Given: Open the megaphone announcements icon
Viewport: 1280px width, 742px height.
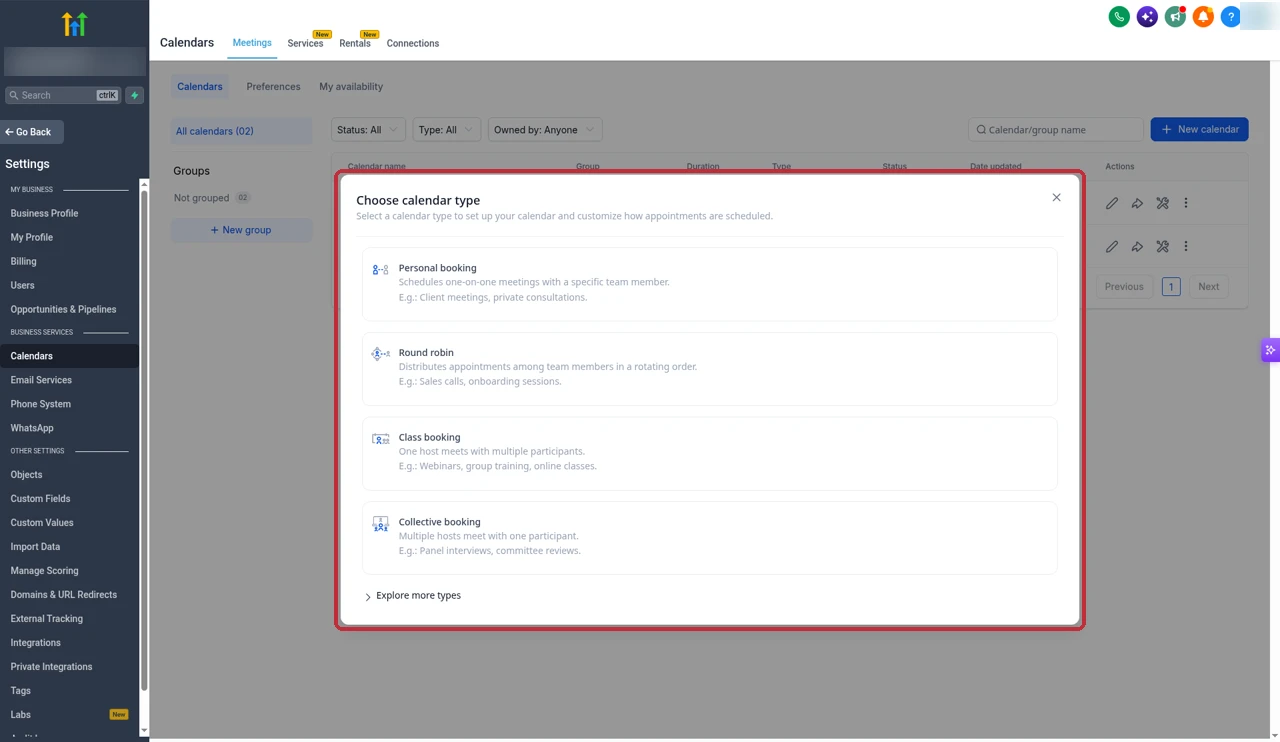Looking at the screenshot, I should click(x=1175, y=17).
